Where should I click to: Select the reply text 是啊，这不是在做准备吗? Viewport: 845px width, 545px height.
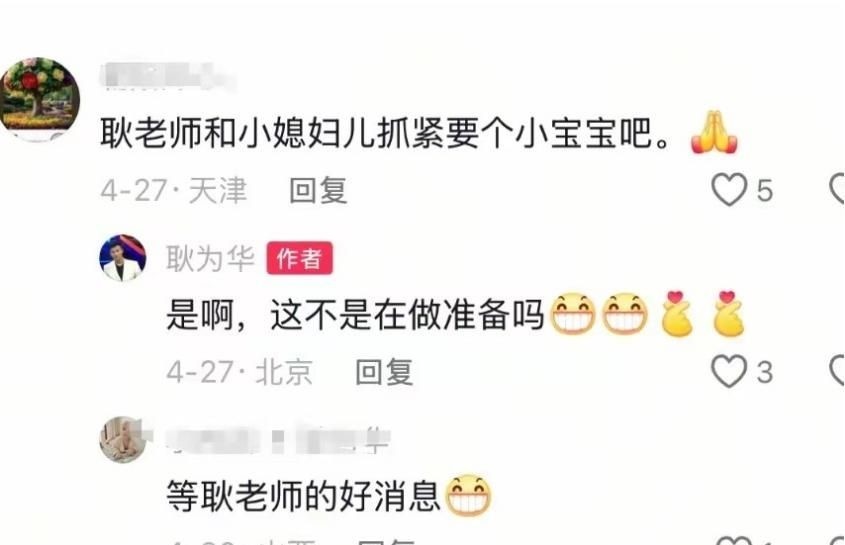[x=356, y=315]
